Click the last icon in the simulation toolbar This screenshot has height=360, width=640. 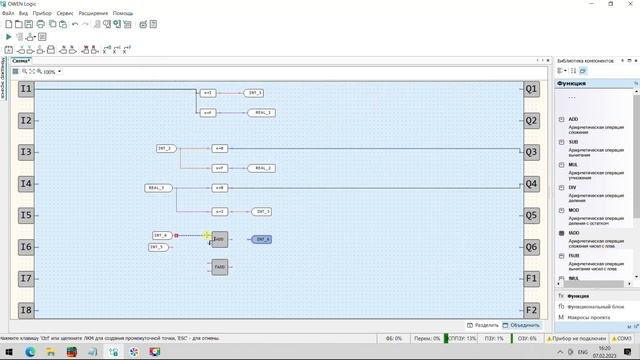pyautogui.click(x=42, y=37)
